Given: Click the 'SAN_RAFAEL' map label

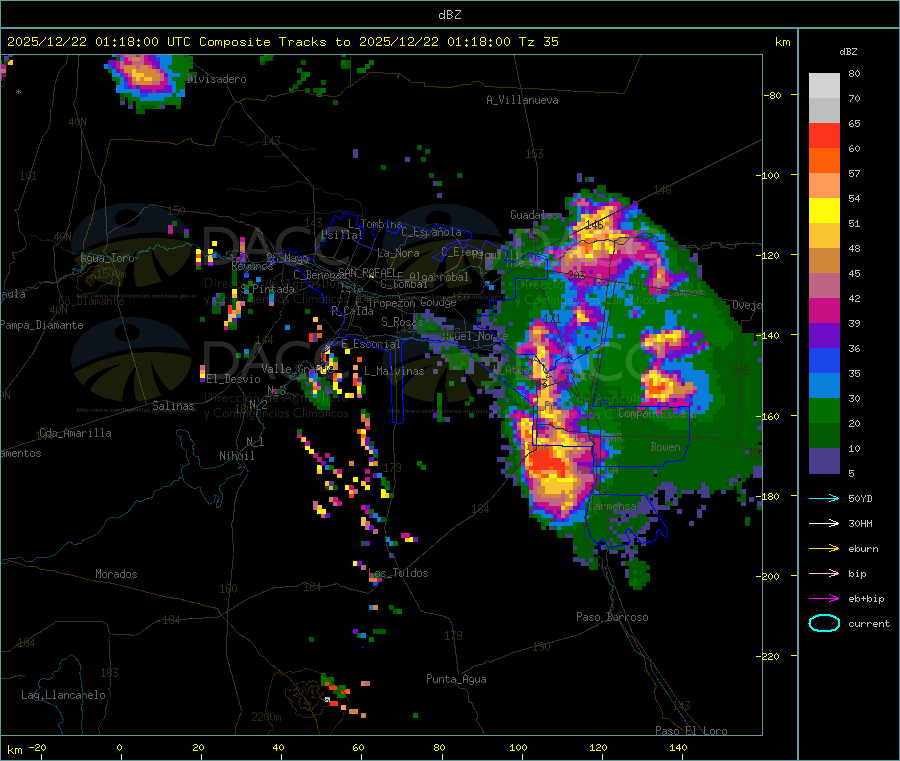Looking at the screenshot, I should tap(367, 272).
